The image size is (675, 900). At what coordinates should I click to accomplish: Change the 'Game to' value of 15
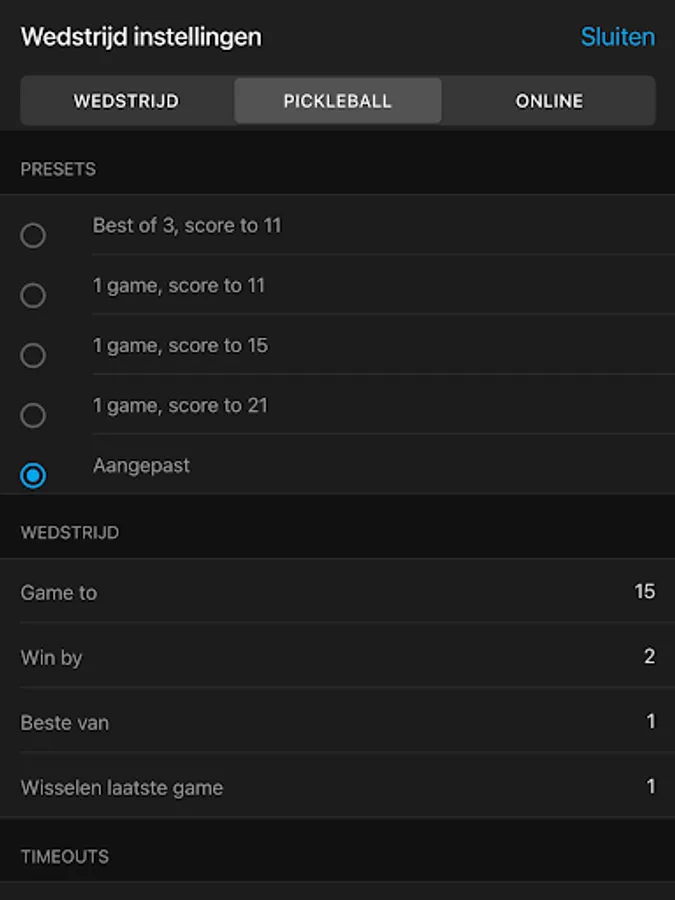(644, 592)
